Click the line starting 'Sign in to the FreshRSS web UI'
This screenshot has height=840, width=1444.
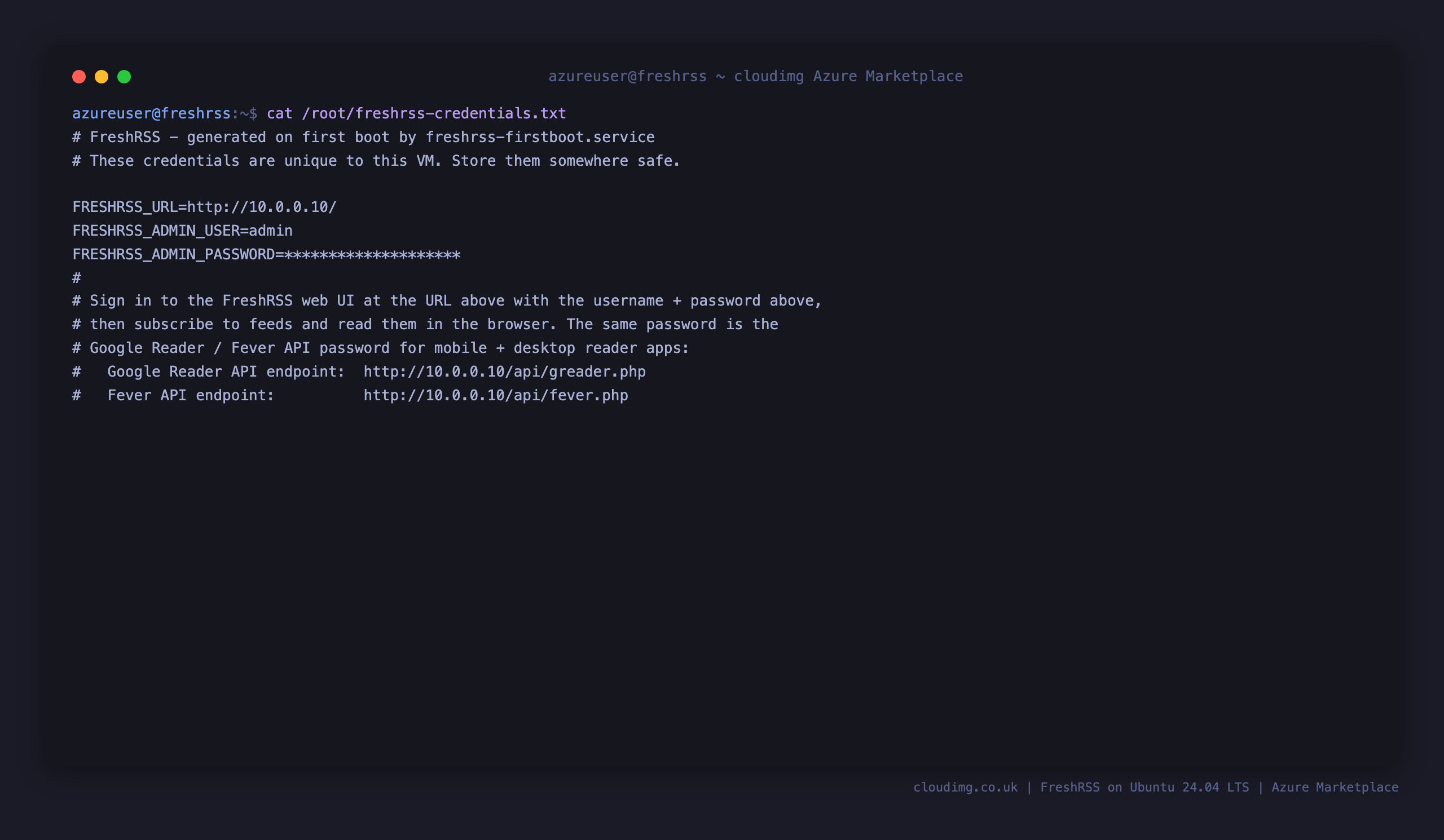click(447, 300)
